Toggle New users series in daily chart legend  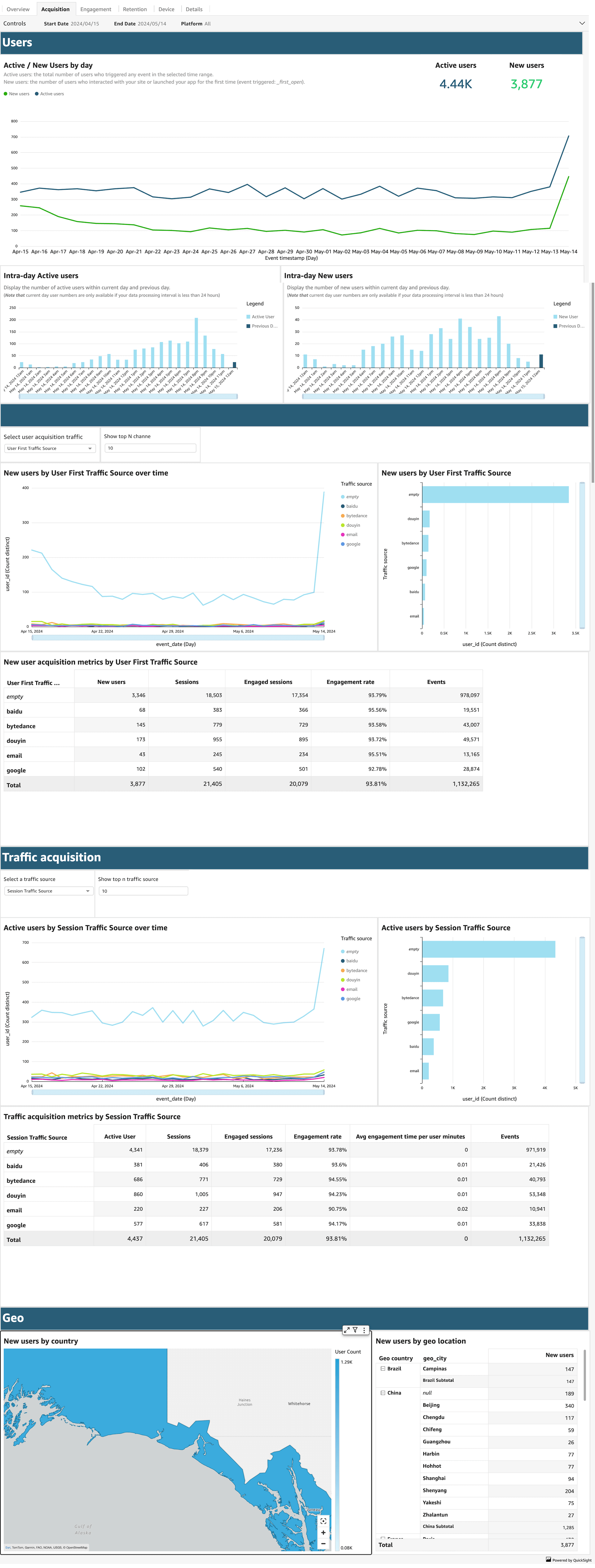pyautogui.click(x=16, y=94)
